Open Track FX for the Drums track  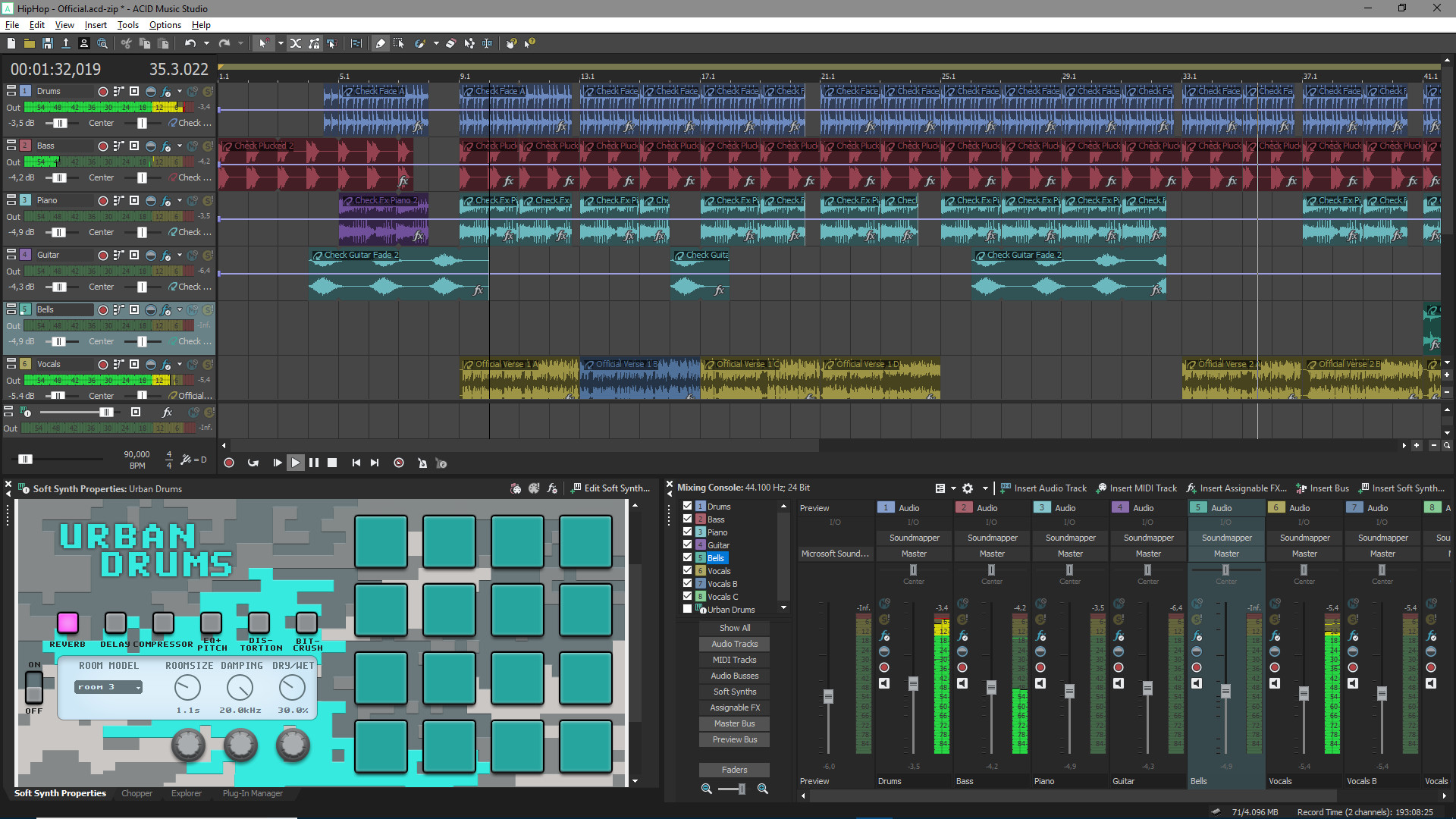[166, 91]
